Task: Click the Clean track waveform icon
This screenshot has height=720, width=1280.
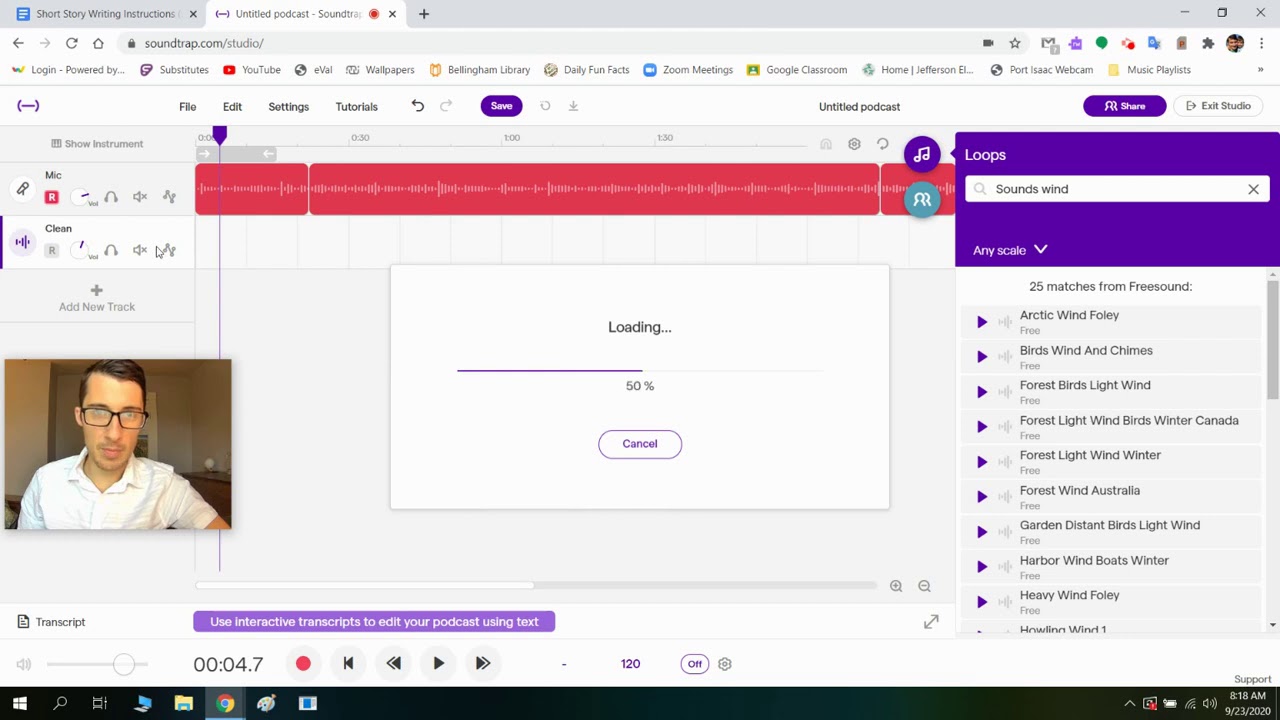Action: [x=22, y=241]
